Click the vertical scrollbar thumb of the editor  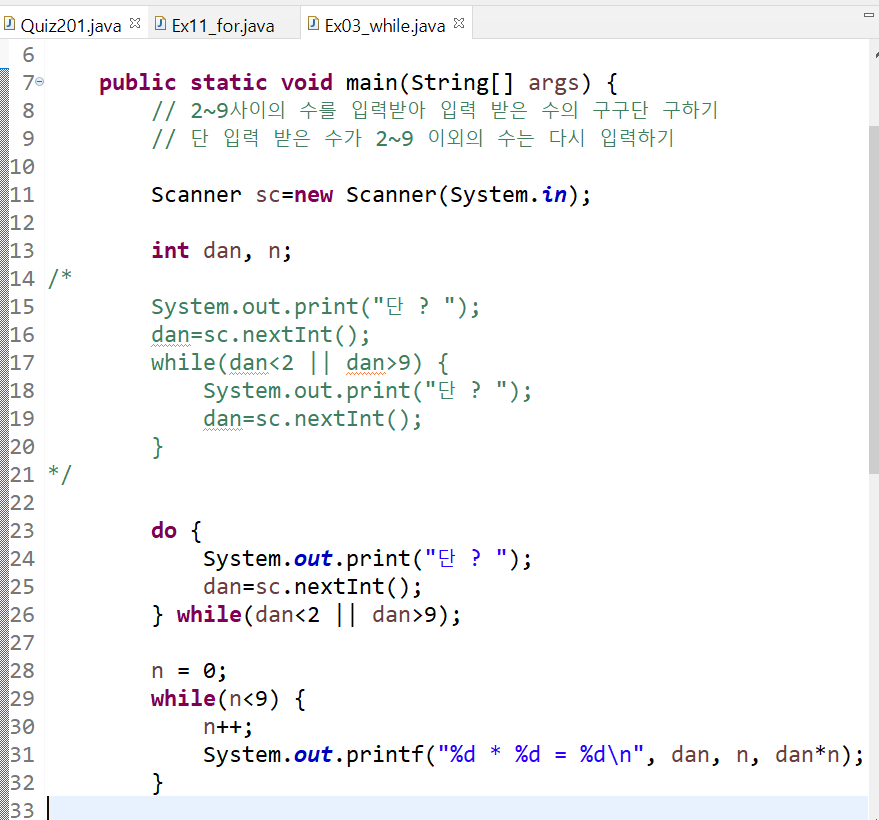point(873,300)
